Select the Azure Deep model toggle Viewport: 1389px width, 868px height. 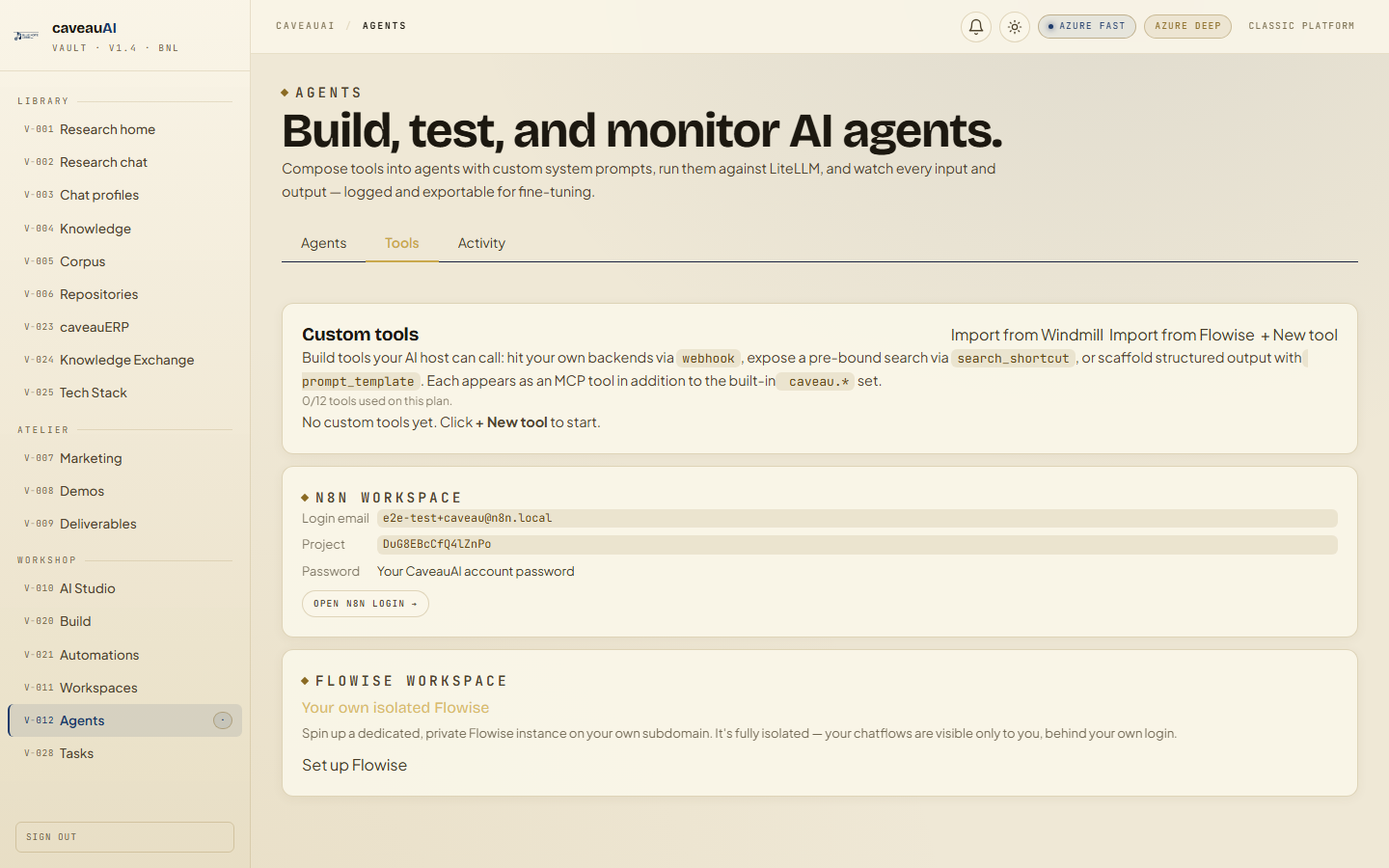coord(1187,26)
